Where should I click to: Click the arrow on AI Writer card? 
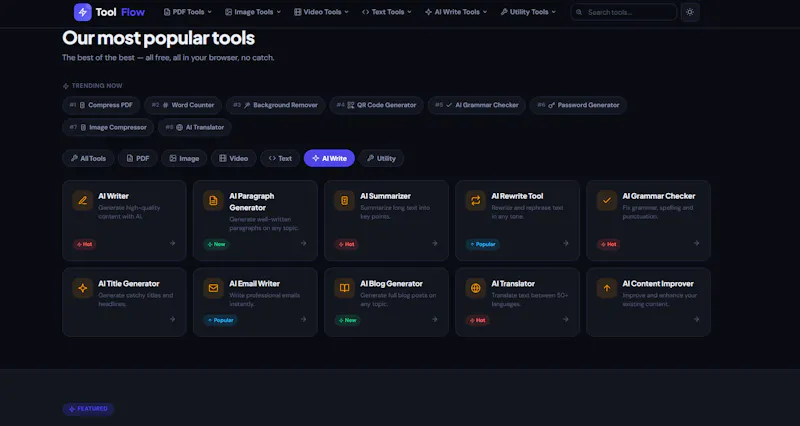[x=172, y=243]
